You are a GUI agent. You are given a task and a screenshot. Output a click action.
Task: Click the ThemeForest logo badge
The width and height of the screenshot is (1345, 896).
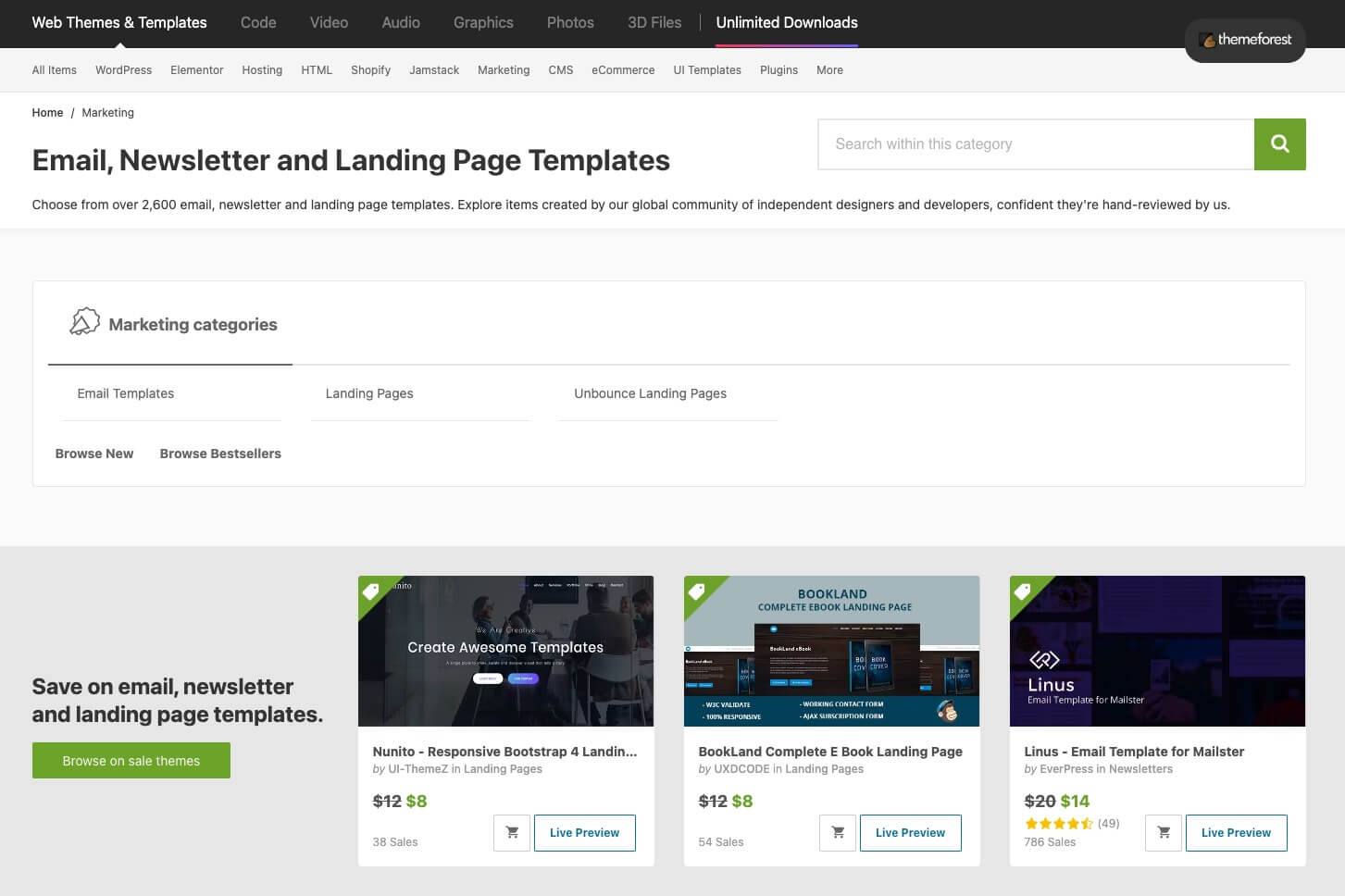(x=1245, y=40)
